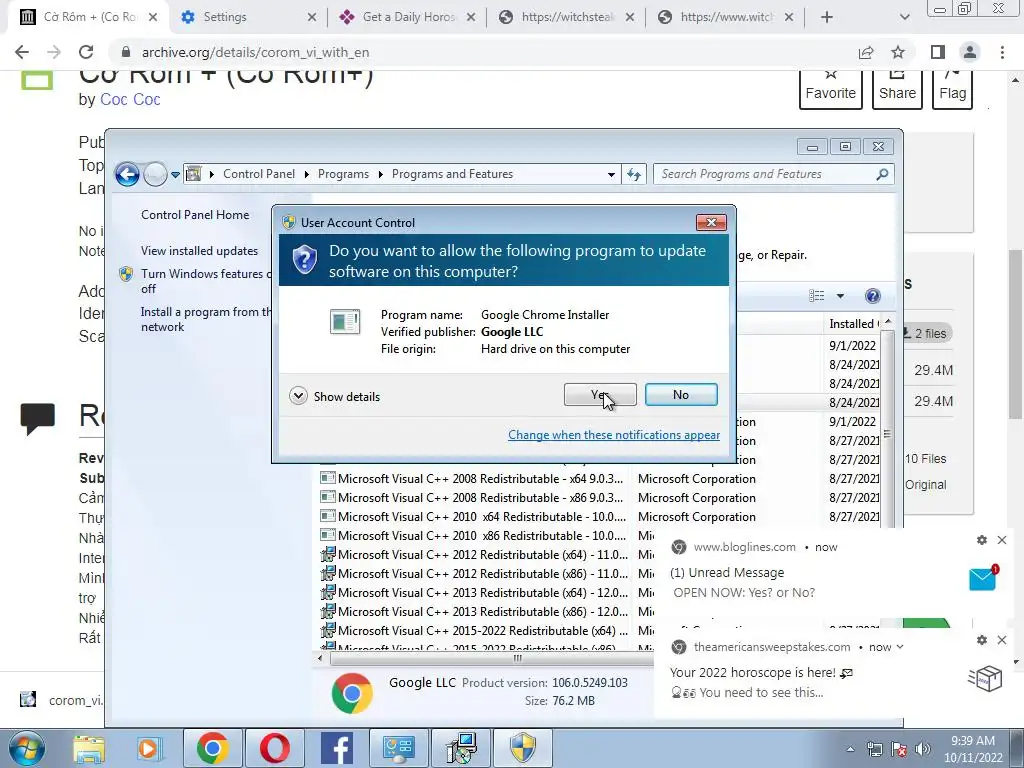Click the volume speaker tray icon
The height and width of the screenshot is (768, 1024).
coord(923,749)
